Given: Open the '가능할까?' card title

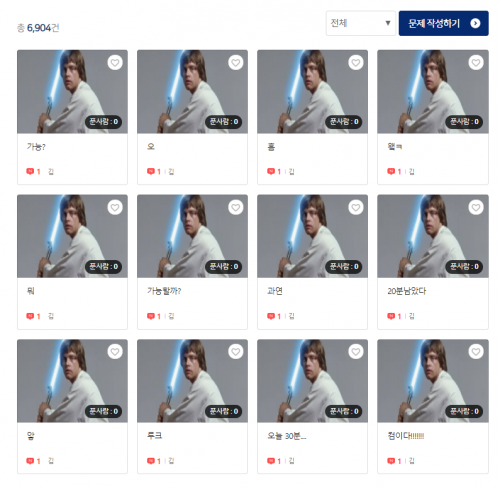Looking at the screenshot, I should (x=164, y=291).
